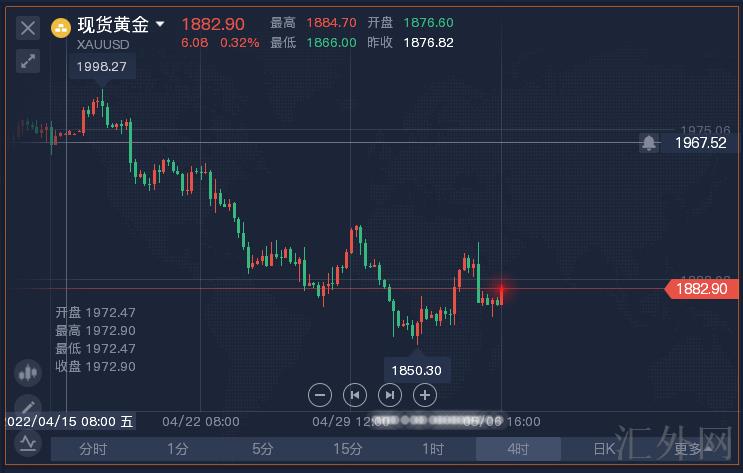Select the 1时 timeframe
This screenshot has height=473, width=743.
coord(433,449)
